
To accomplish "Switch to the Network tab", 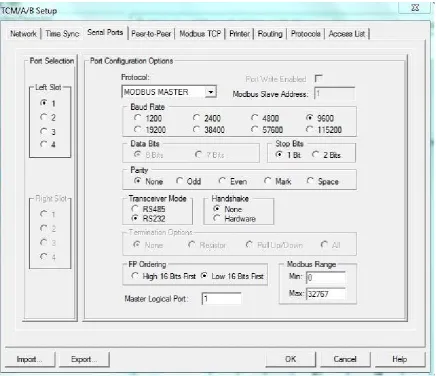I will pyautogui.click(x=23, y=34).
